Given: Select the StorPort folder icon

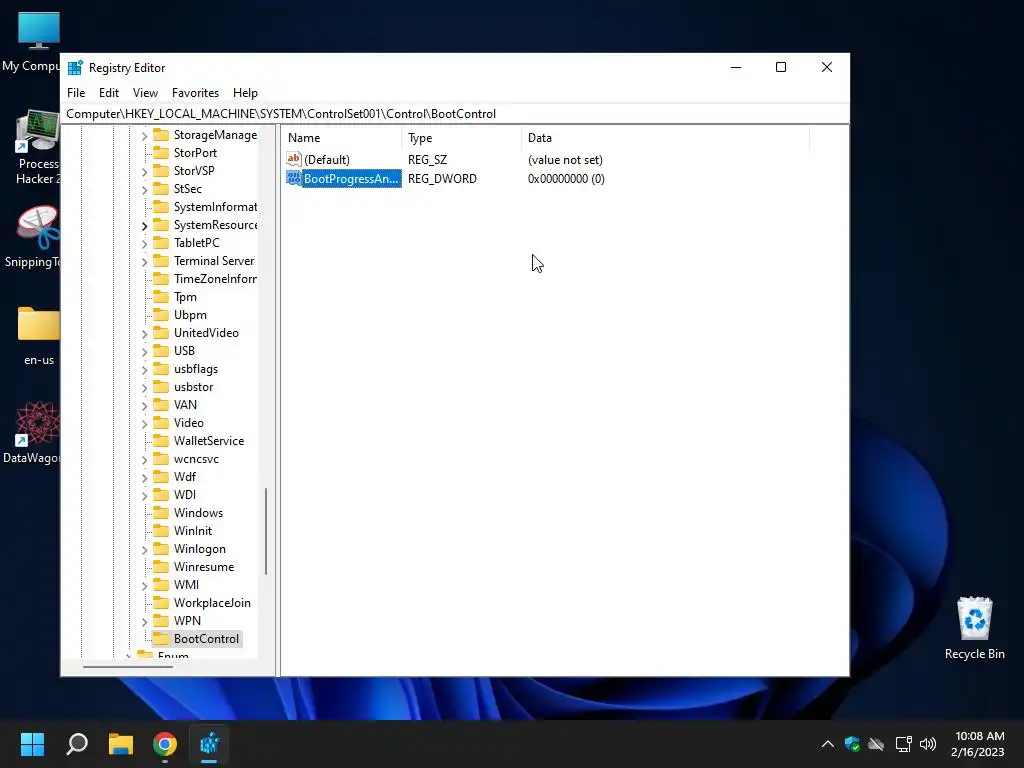Looking at the screenshot, I should (161, 153).
